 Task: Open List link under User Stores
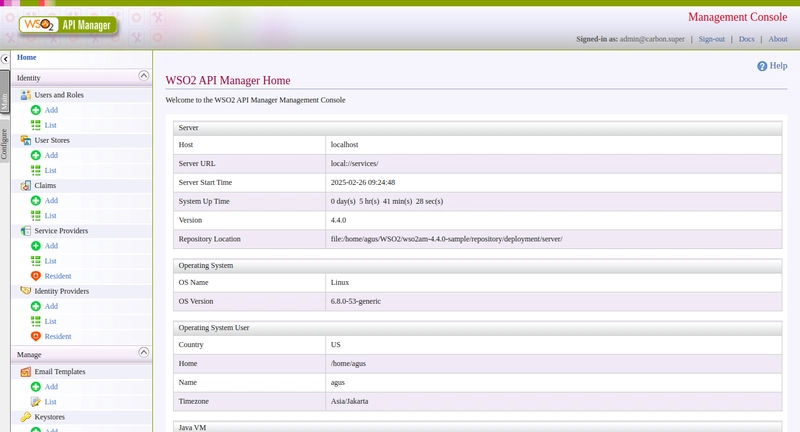pos(50,170)
